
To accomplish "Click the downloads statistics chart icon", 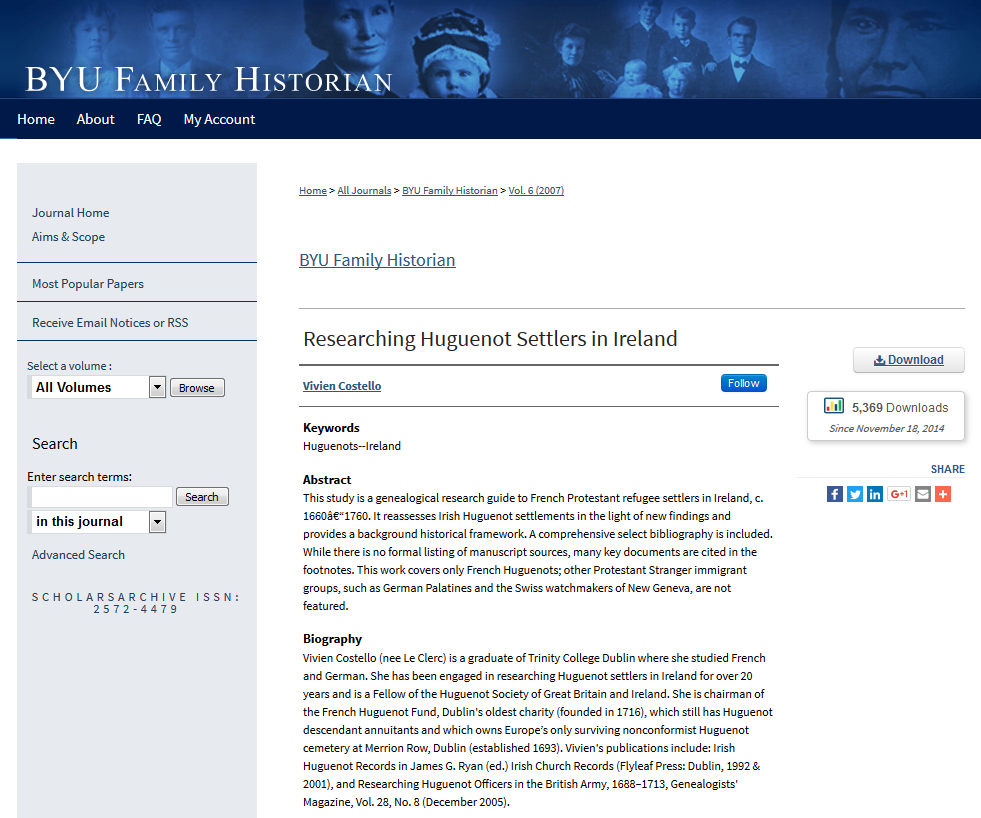I will tap(834, 406).
